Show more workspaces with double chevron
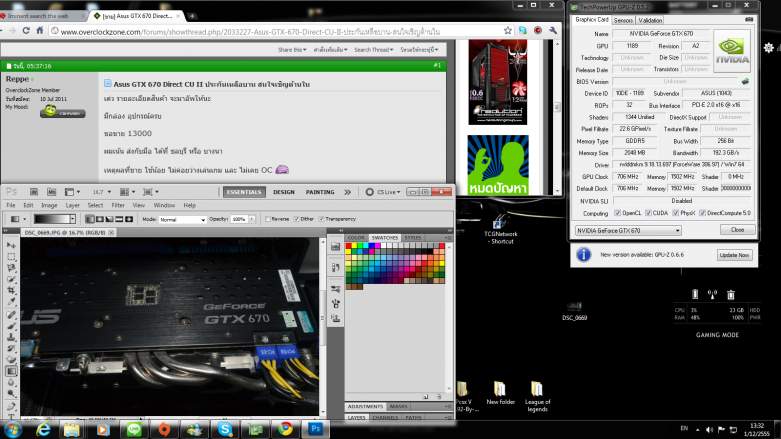 click(x=348, y=192)
